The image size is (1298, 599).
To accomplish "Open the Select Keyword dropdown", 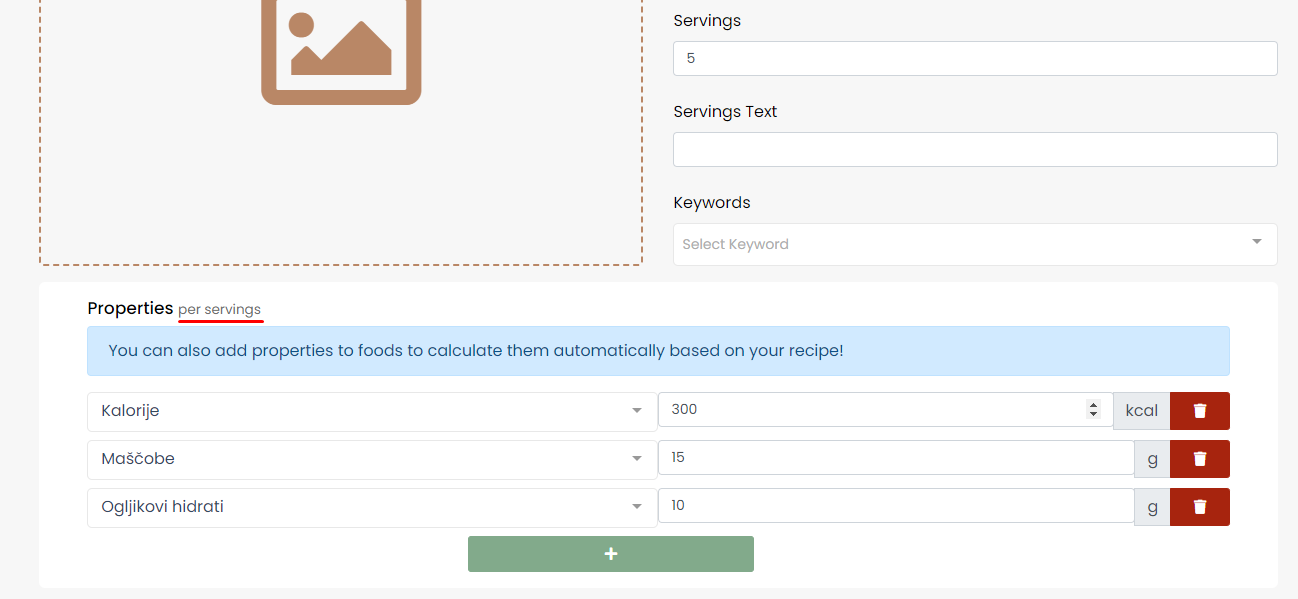I will pos(975,244).
